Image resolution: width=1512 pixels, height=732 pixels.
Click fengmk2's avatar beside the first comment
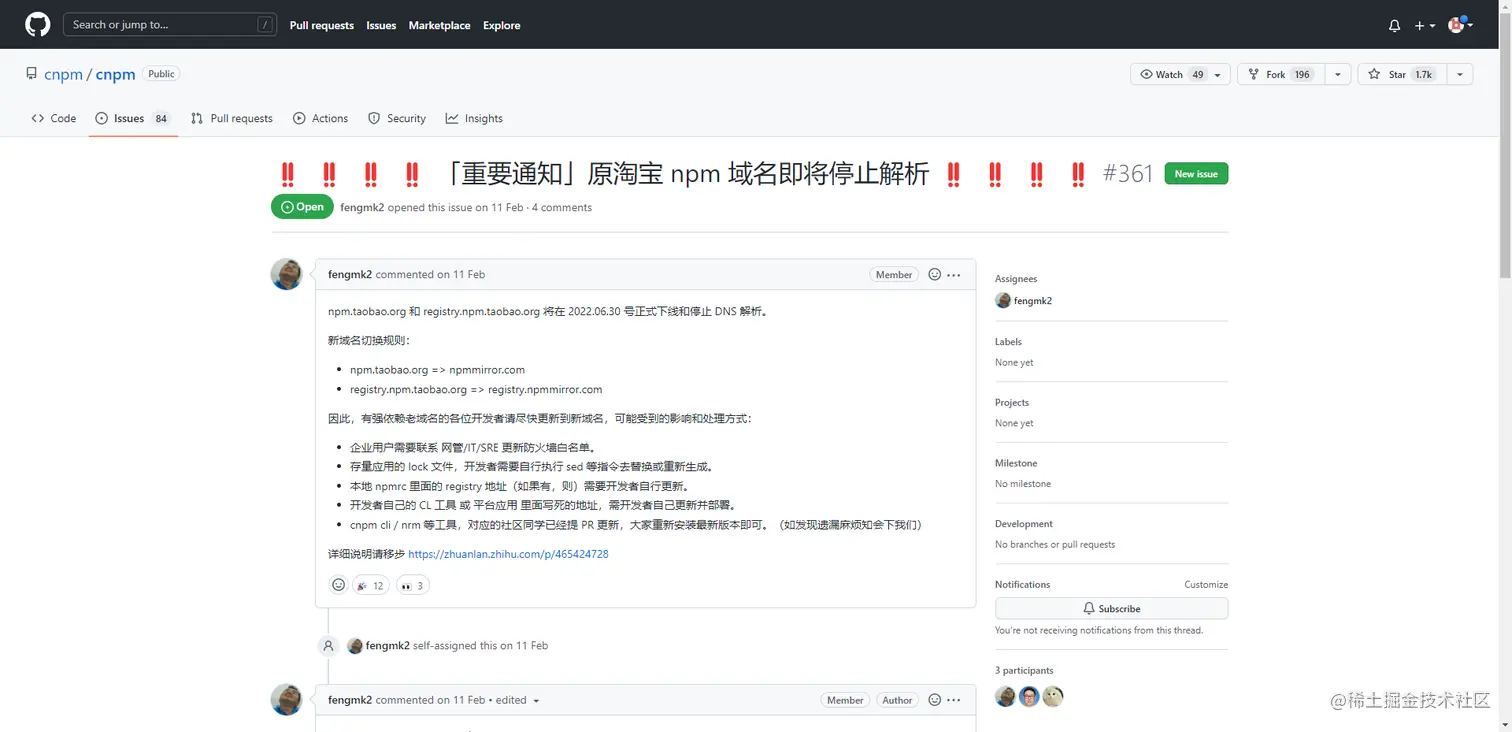click(x=287, y=274)
